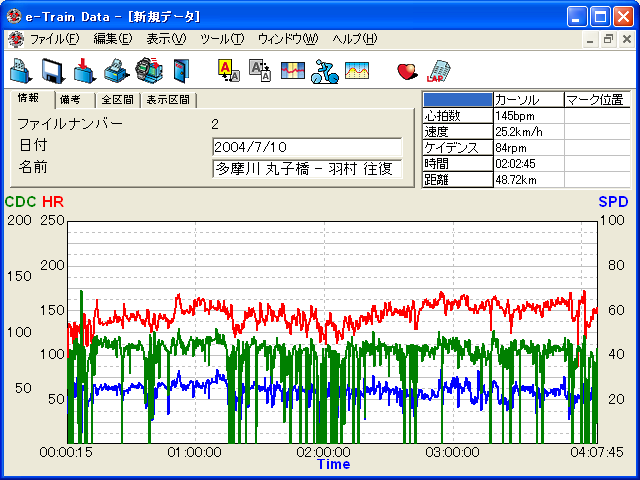The width and height of the screenshot is (640, 480).
Task: Click the yellow font size icon
Action: tap(228, 70)
